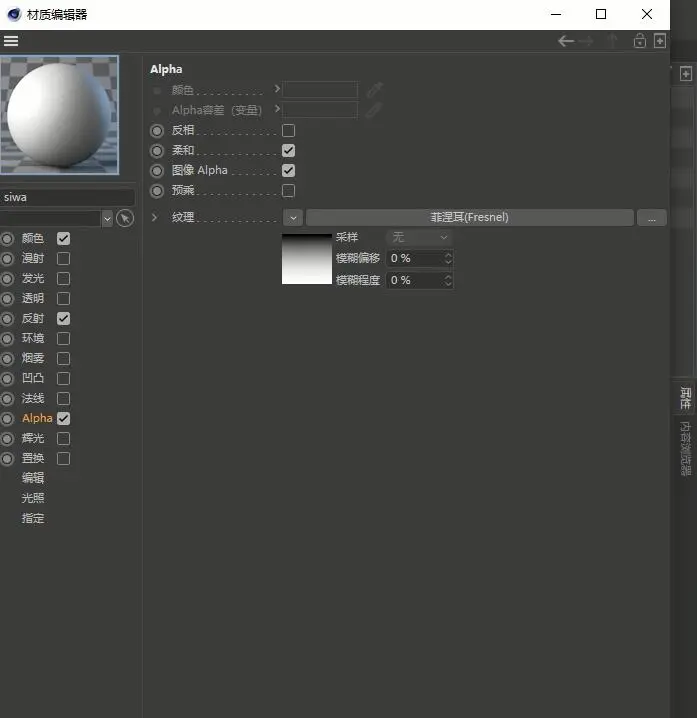Screen dimensions: 697x718
Task: Click the back arrow navigation icon
Action: point(566,41)
